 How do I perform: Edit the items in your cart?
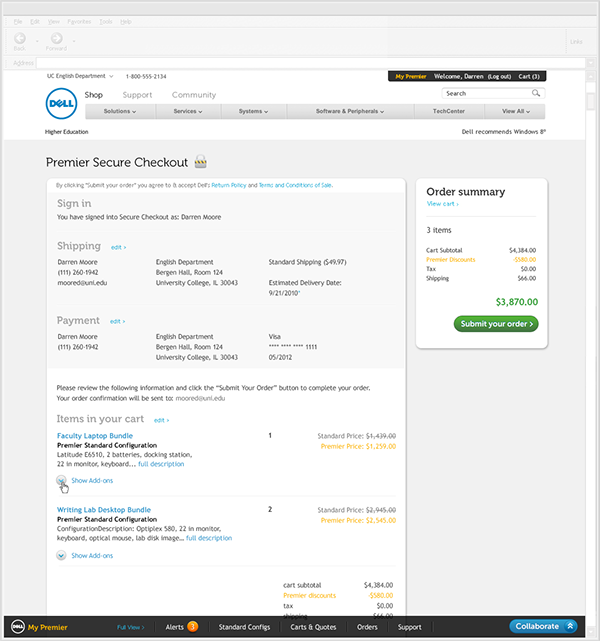161,420
